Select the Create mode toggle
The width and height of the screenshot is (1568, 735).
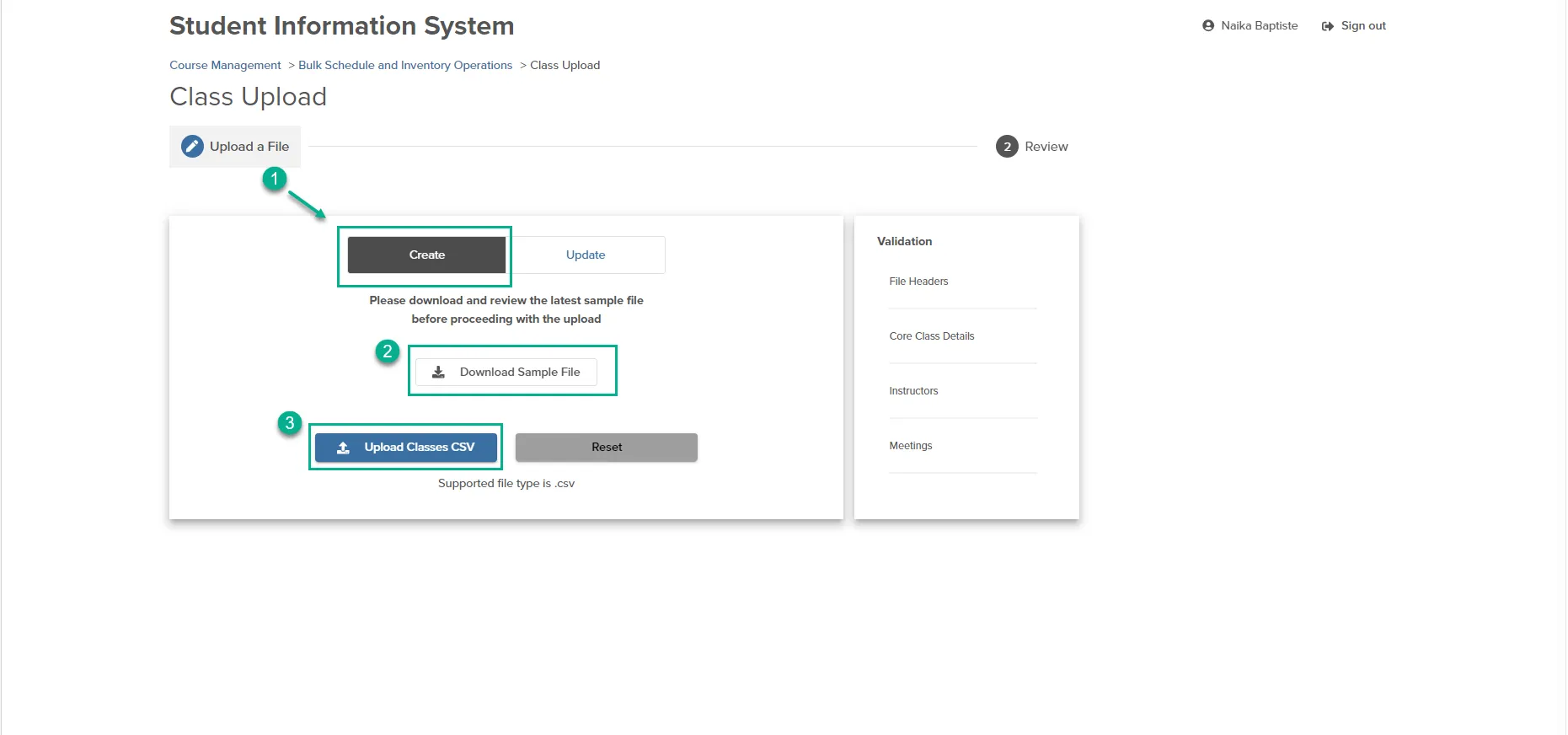tap(426, 255)
